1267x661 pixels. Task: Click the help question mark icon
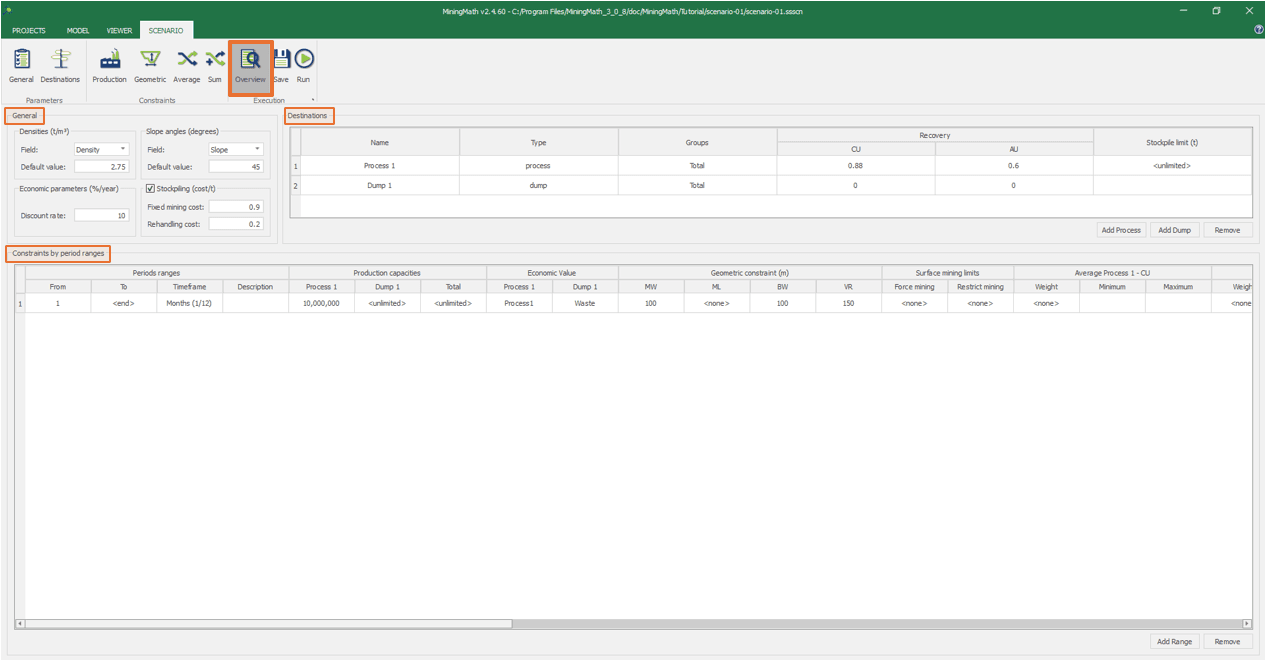coord(1258,30)
